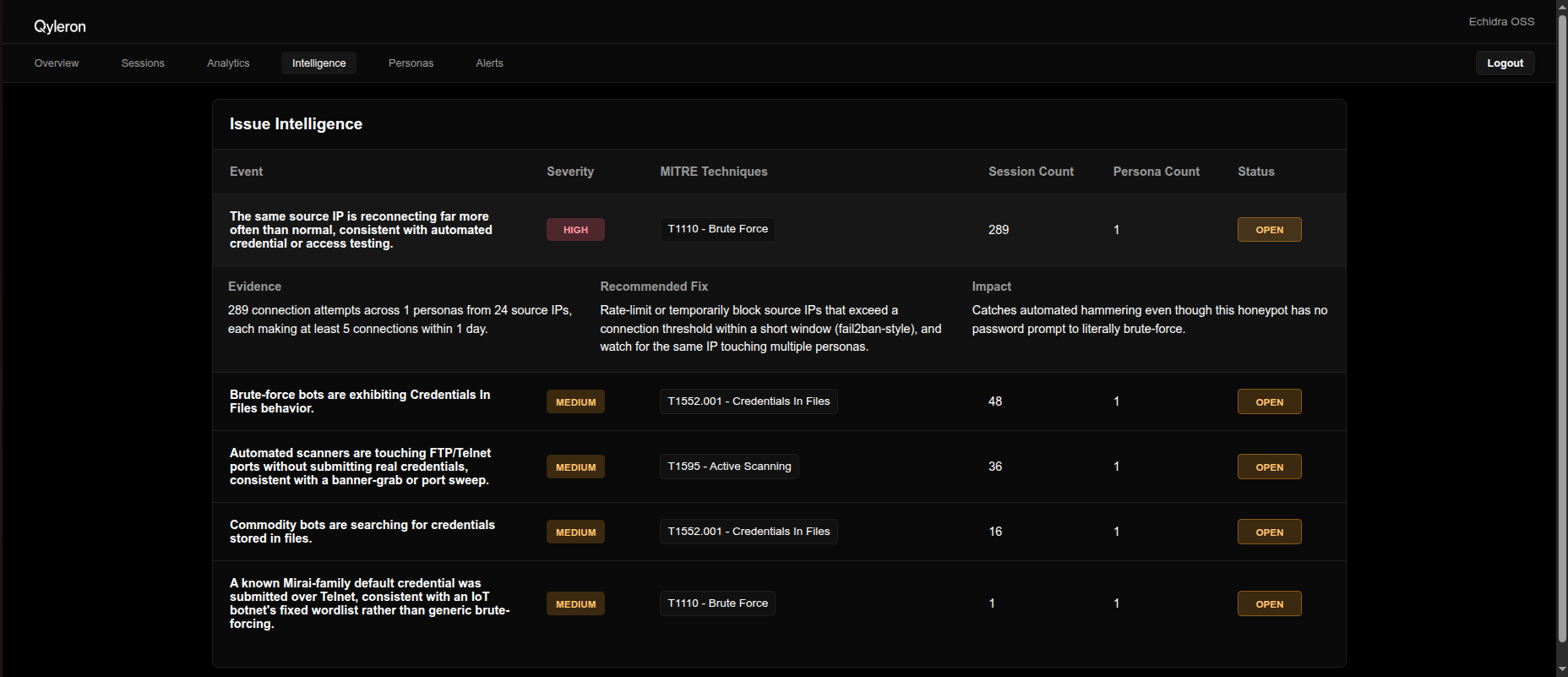Click the HIGH severity badge
Viewport: 1568px width, 677px height.
click(575, 230)
